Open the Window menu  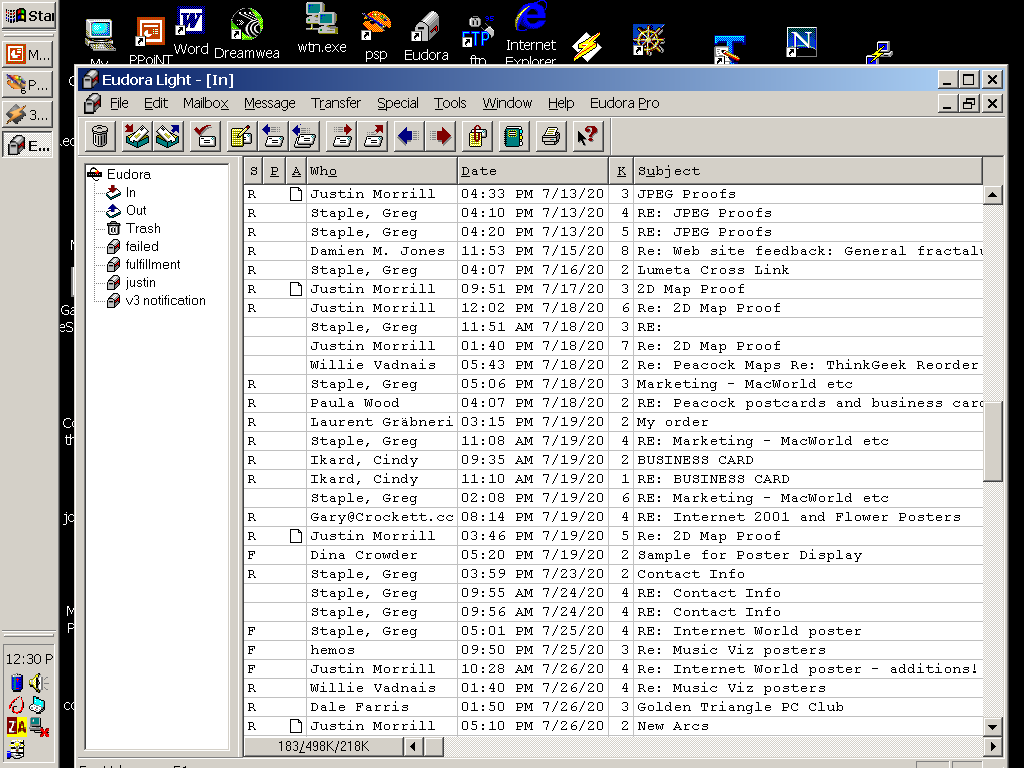(x=507, y=103)
